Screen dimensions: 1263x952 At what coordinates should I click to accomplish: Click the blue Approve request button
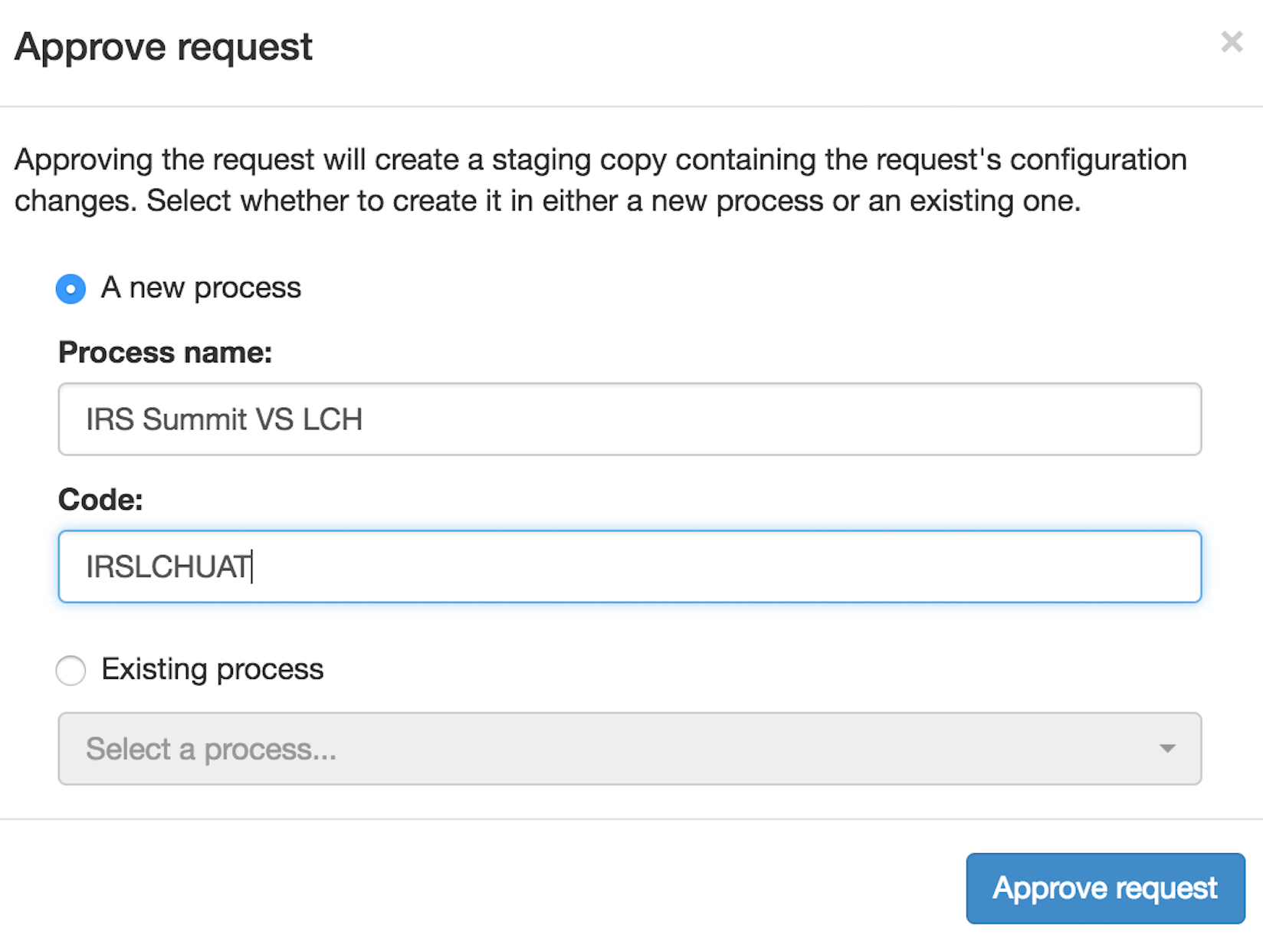(x=1105, y=888)
